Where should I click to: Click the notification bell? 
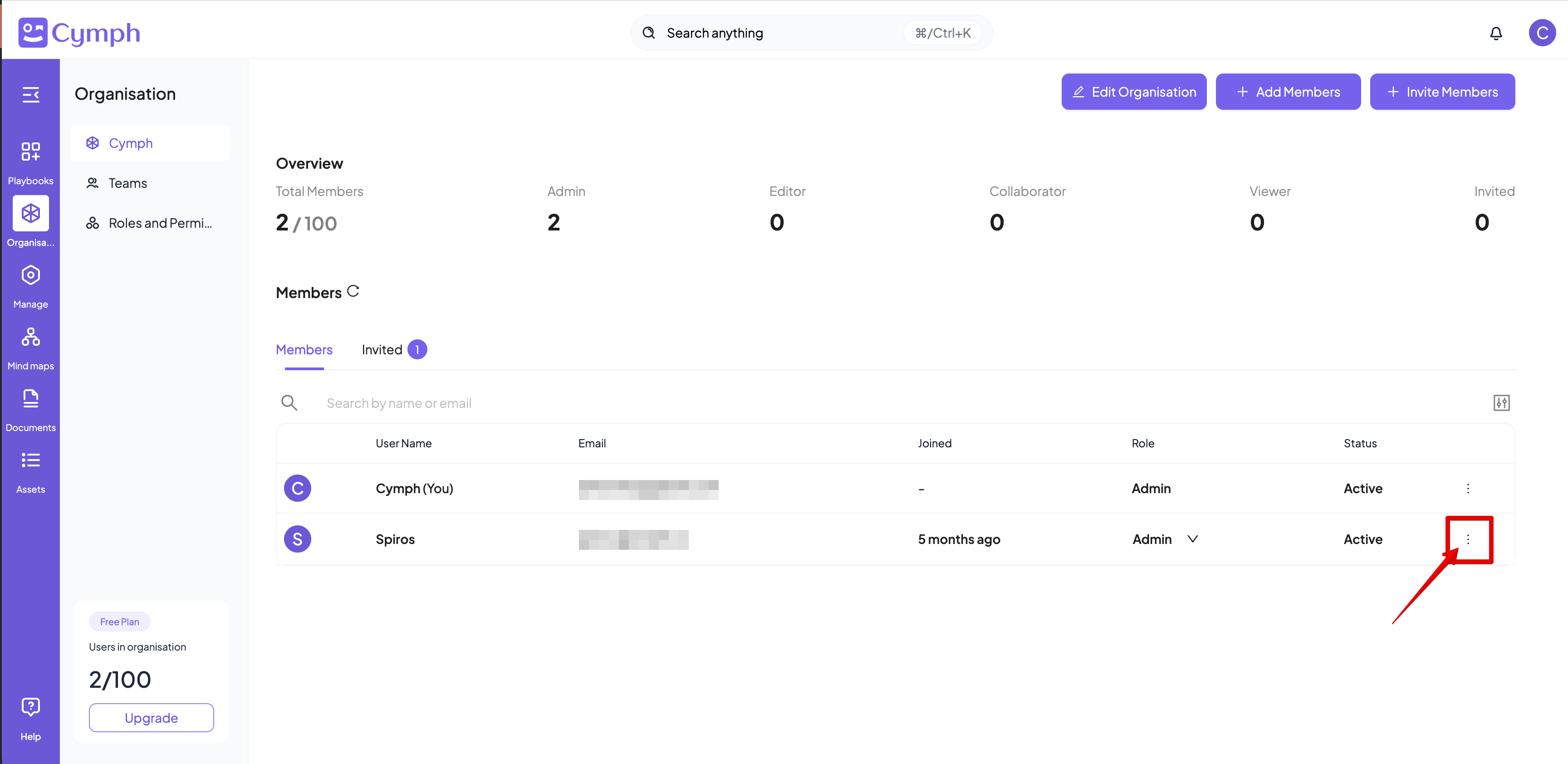pyautogui.click(x=1496, y=33)
